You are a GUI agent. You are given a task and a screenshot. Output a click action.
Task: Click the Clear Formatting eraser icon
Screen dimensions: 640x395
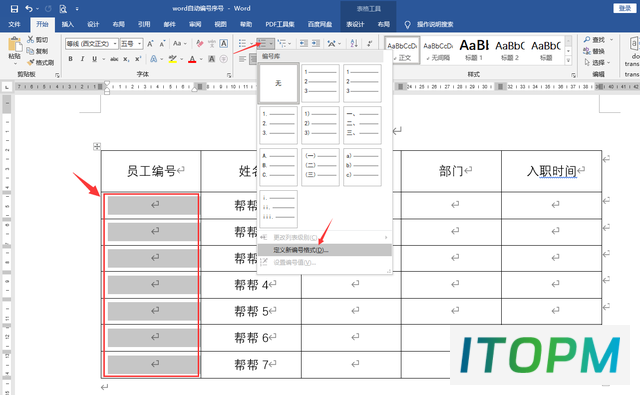coord(200,43)
